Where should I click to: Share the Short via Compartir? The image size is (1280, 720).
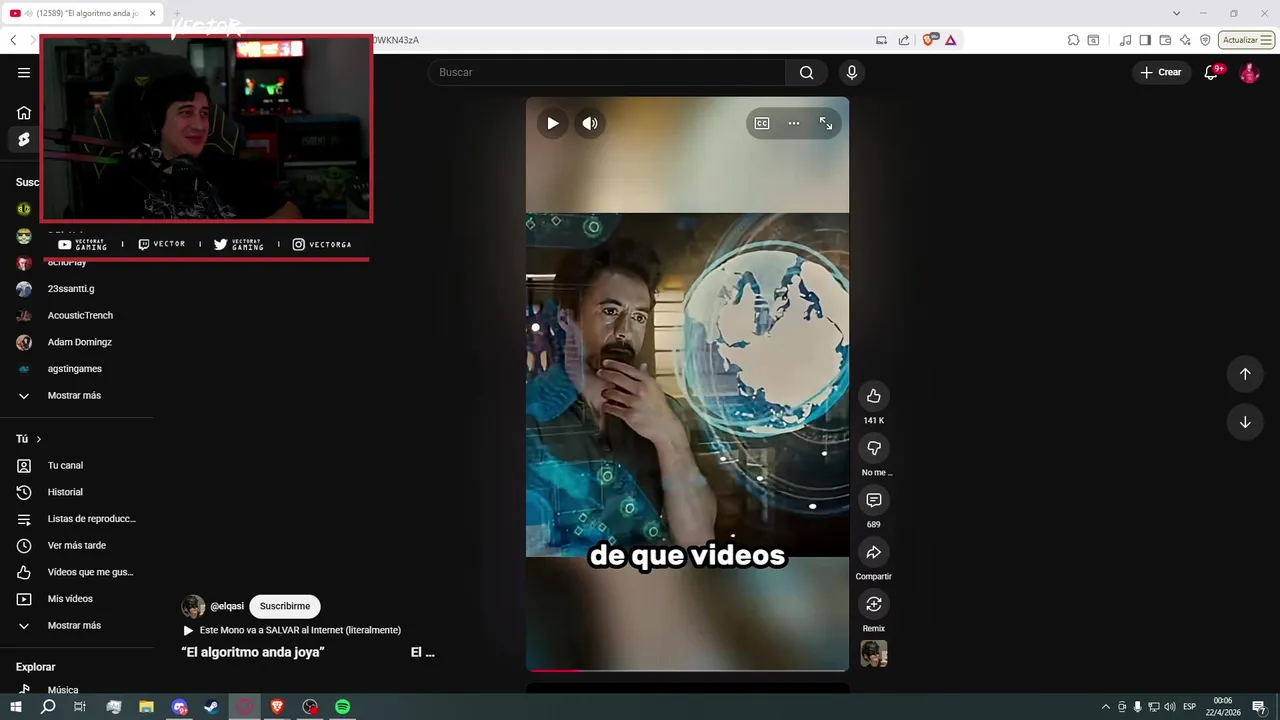click(x=874, y=552)
